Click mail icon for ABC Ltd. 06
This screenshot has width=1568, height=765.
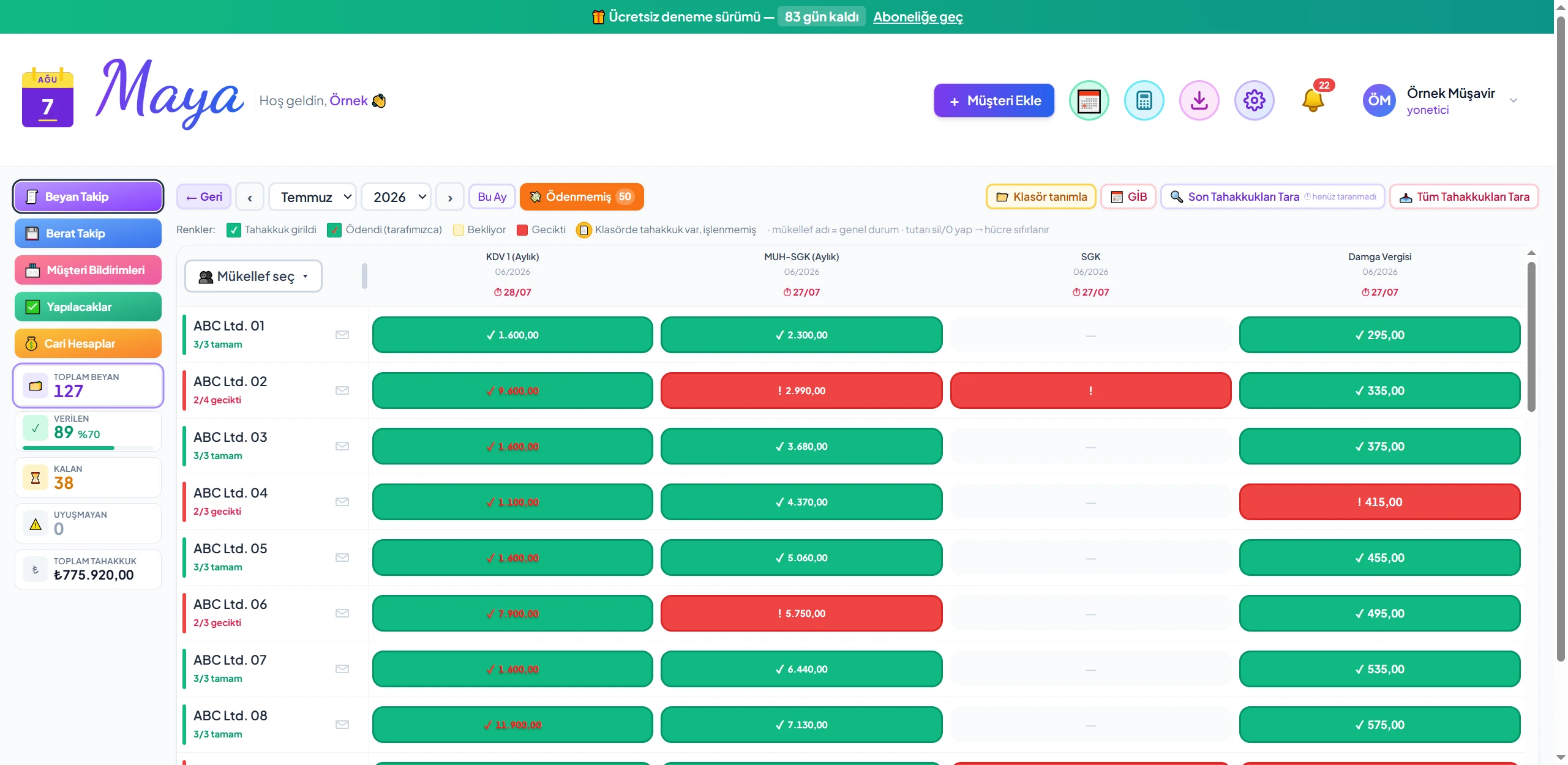point(342,613)
